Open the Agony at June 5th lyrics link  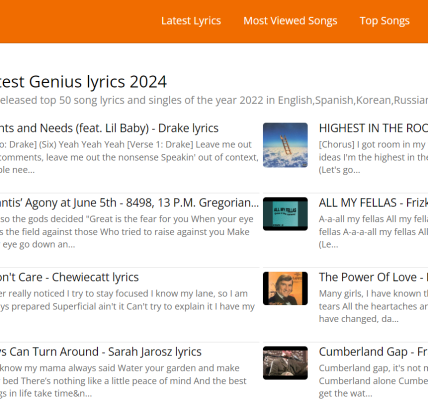point(129,203)
